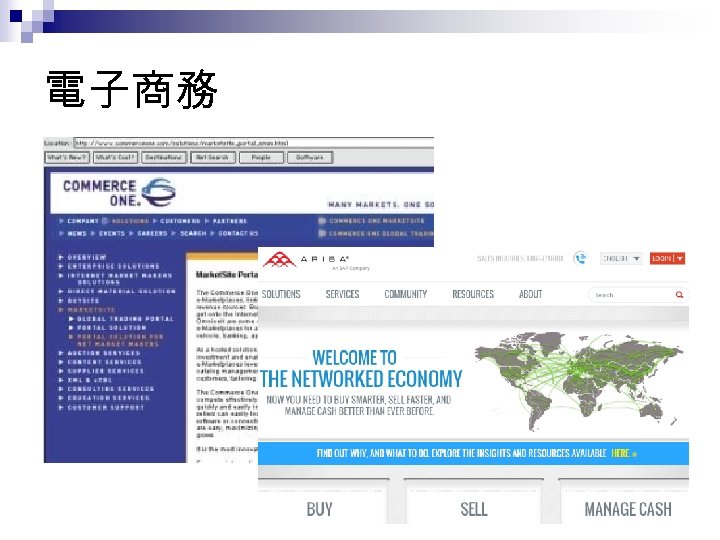Select the MANAGE CASH tab

(628, 509)
